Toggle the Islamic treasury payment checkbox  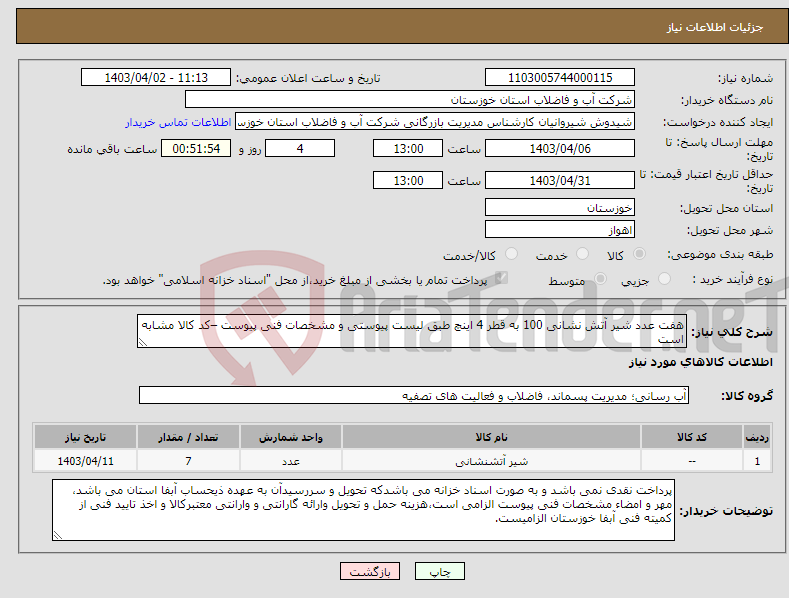pos(501,278)
